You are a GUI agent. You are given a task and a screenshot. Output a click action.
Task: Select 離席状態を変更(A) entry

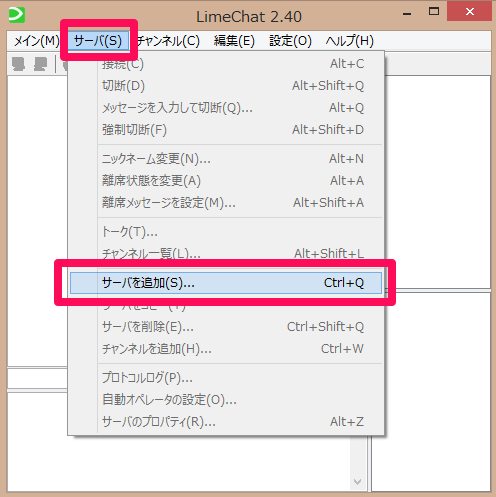[x=226, y=181]
